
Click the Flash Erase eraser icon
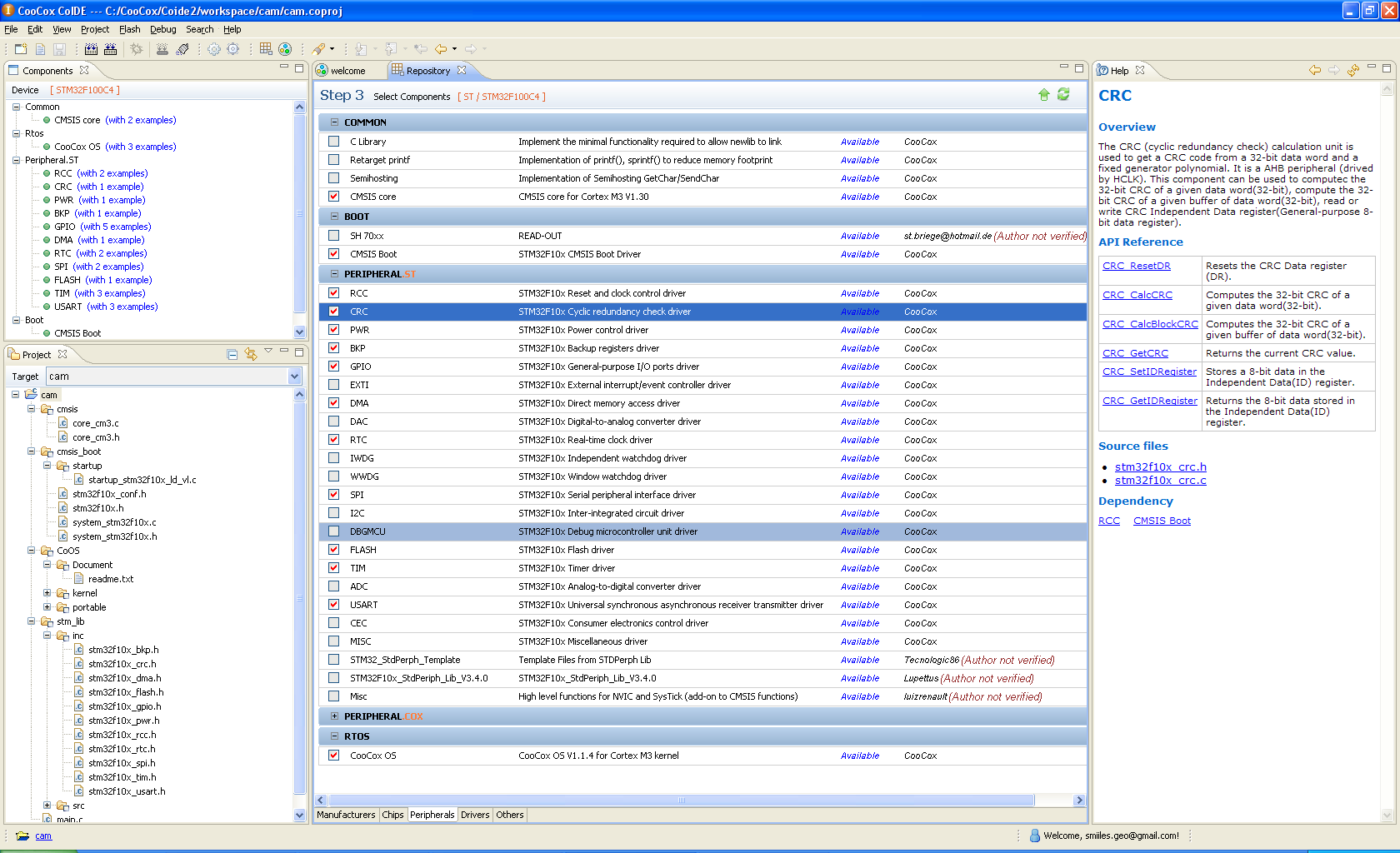(x=182, y=49)
